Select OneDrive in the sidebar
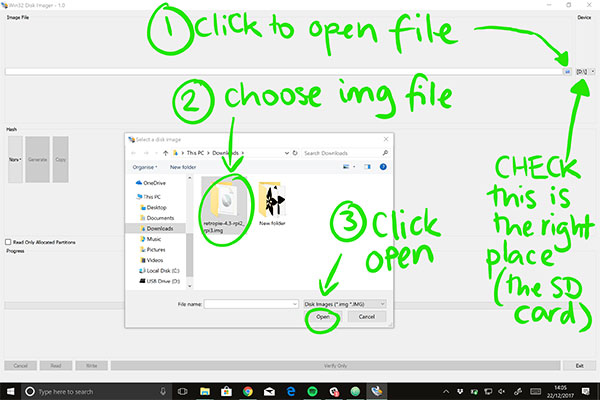The height and width of the screenshot is (400, 600). [154, 183]
